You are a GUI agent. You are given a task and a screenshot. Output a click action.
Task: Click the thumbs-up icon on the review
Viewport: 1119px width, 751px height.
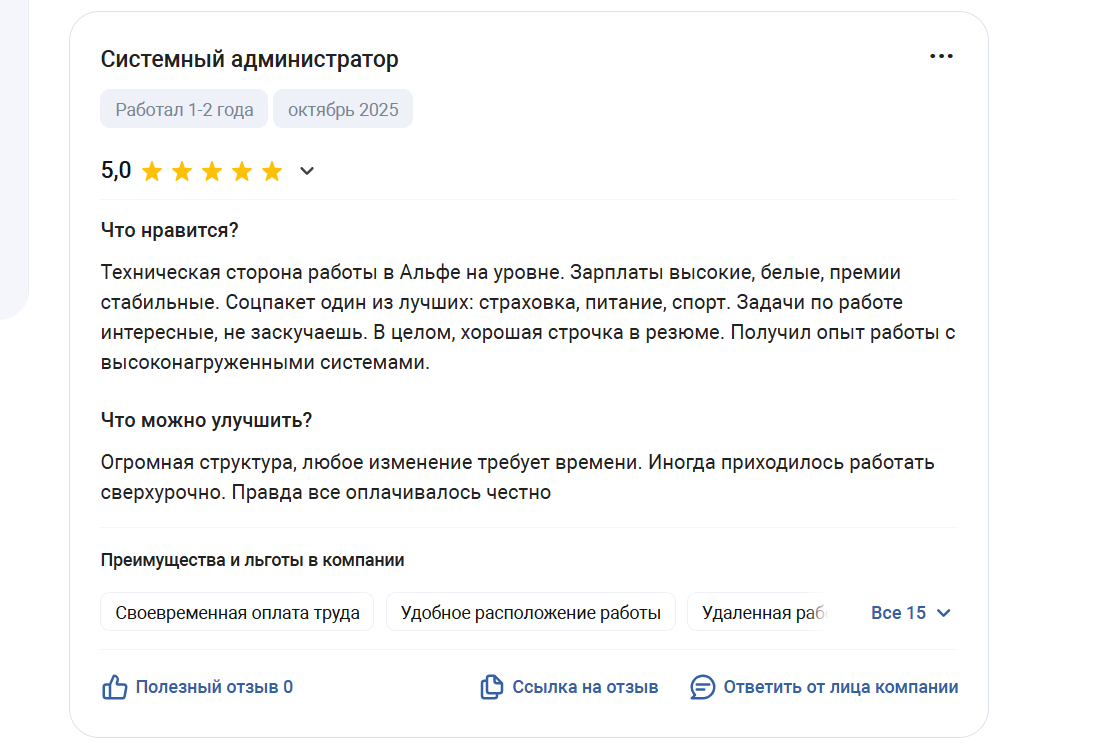tap(115, 687)
